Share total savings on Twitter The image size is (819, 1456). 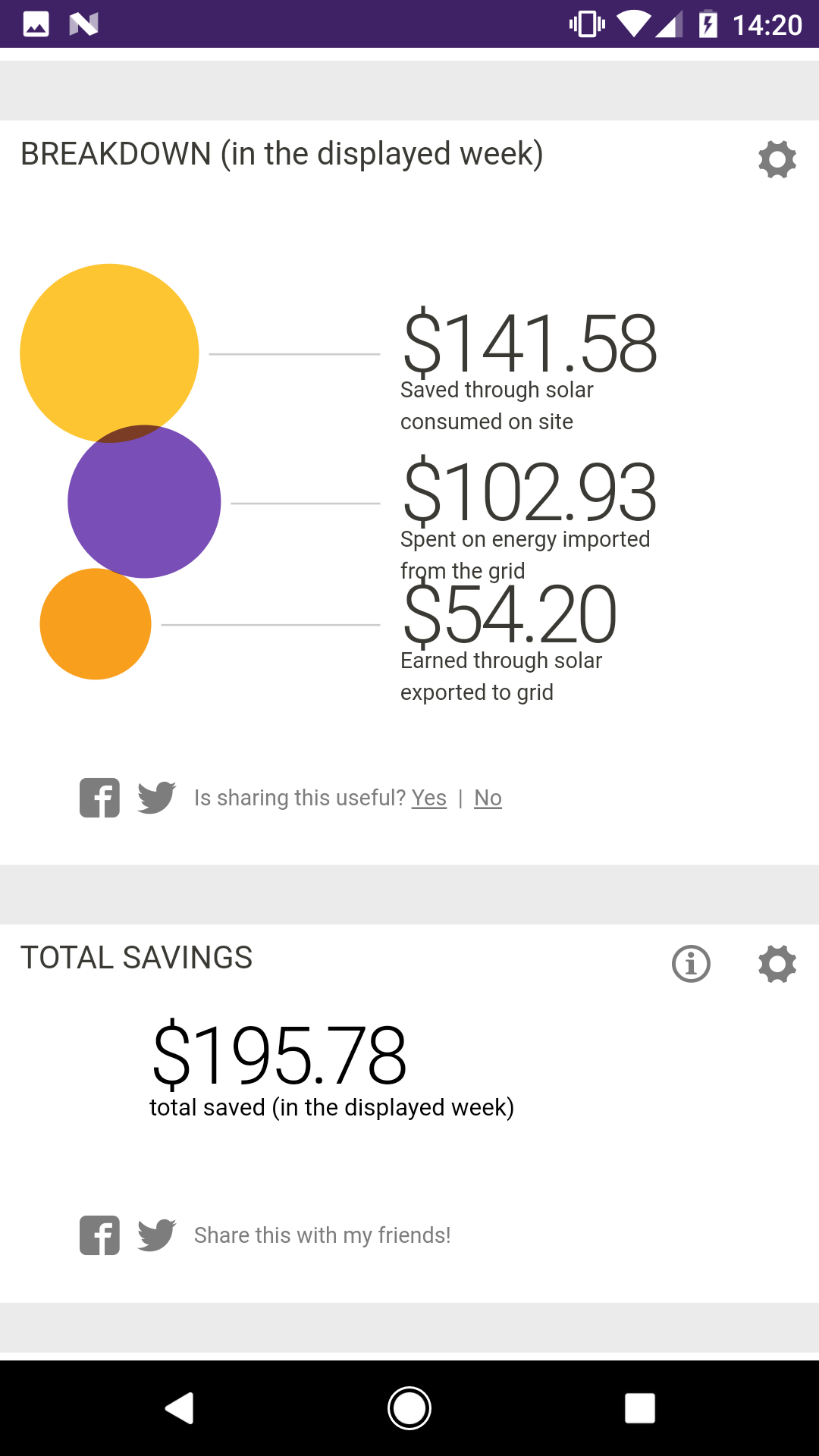pos(157,1235)
